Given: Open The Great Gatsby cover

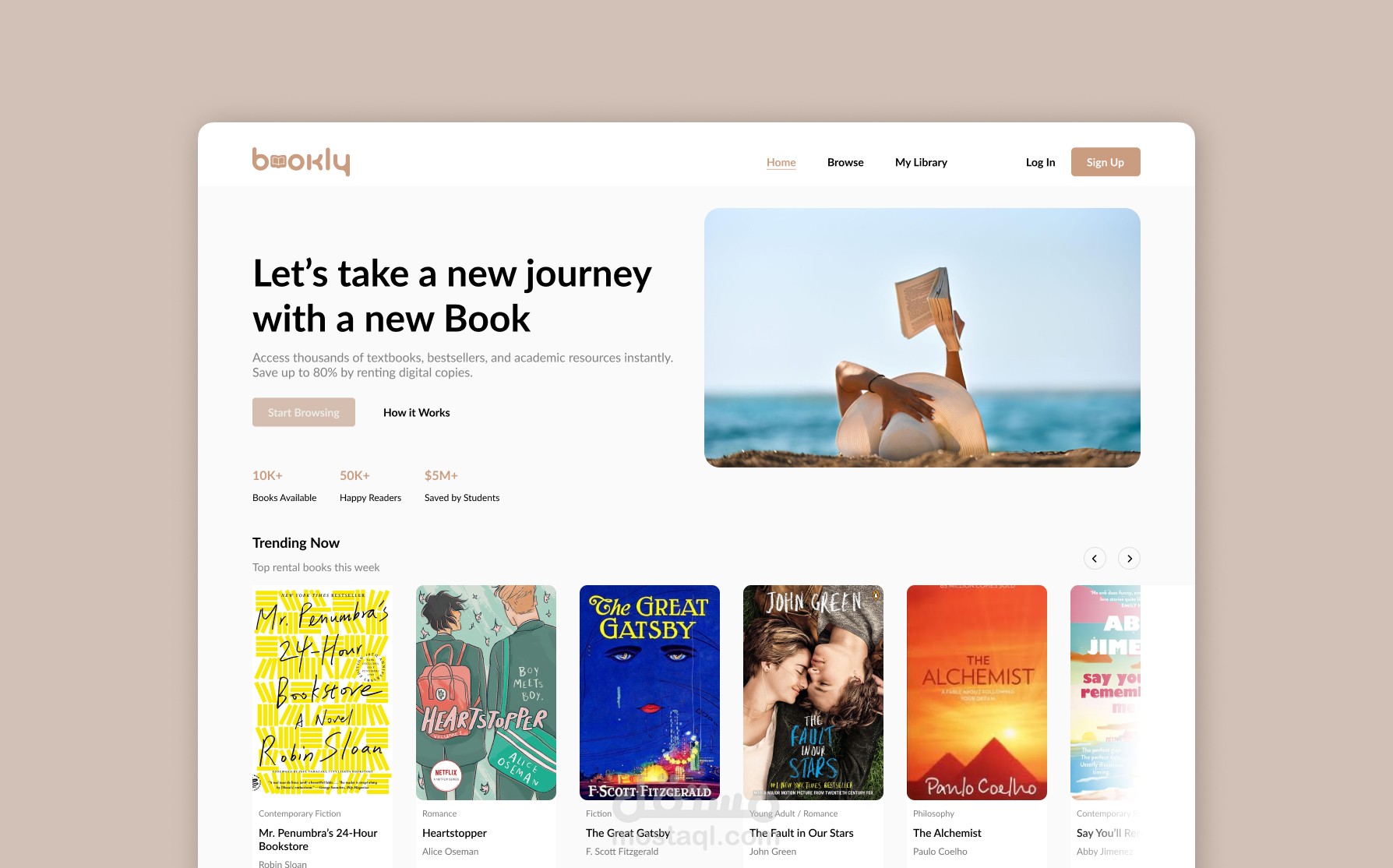Looking at the screenshot, I should (x=650, y=693).
